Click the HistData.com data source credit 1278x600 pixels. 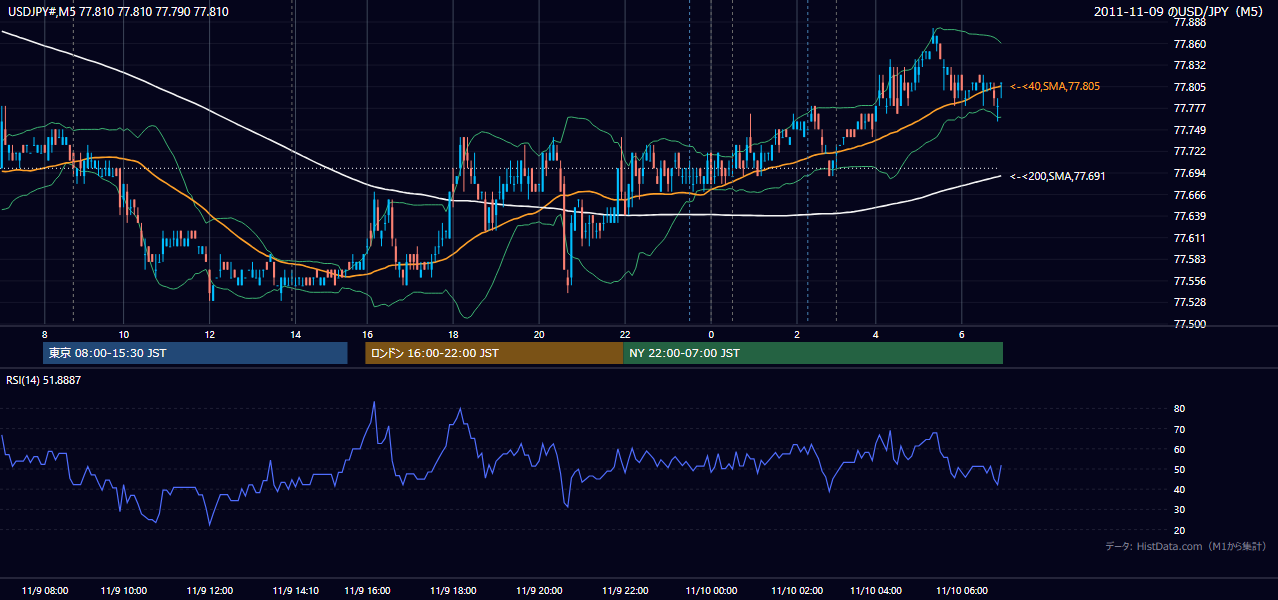[x=1186, y=546]
